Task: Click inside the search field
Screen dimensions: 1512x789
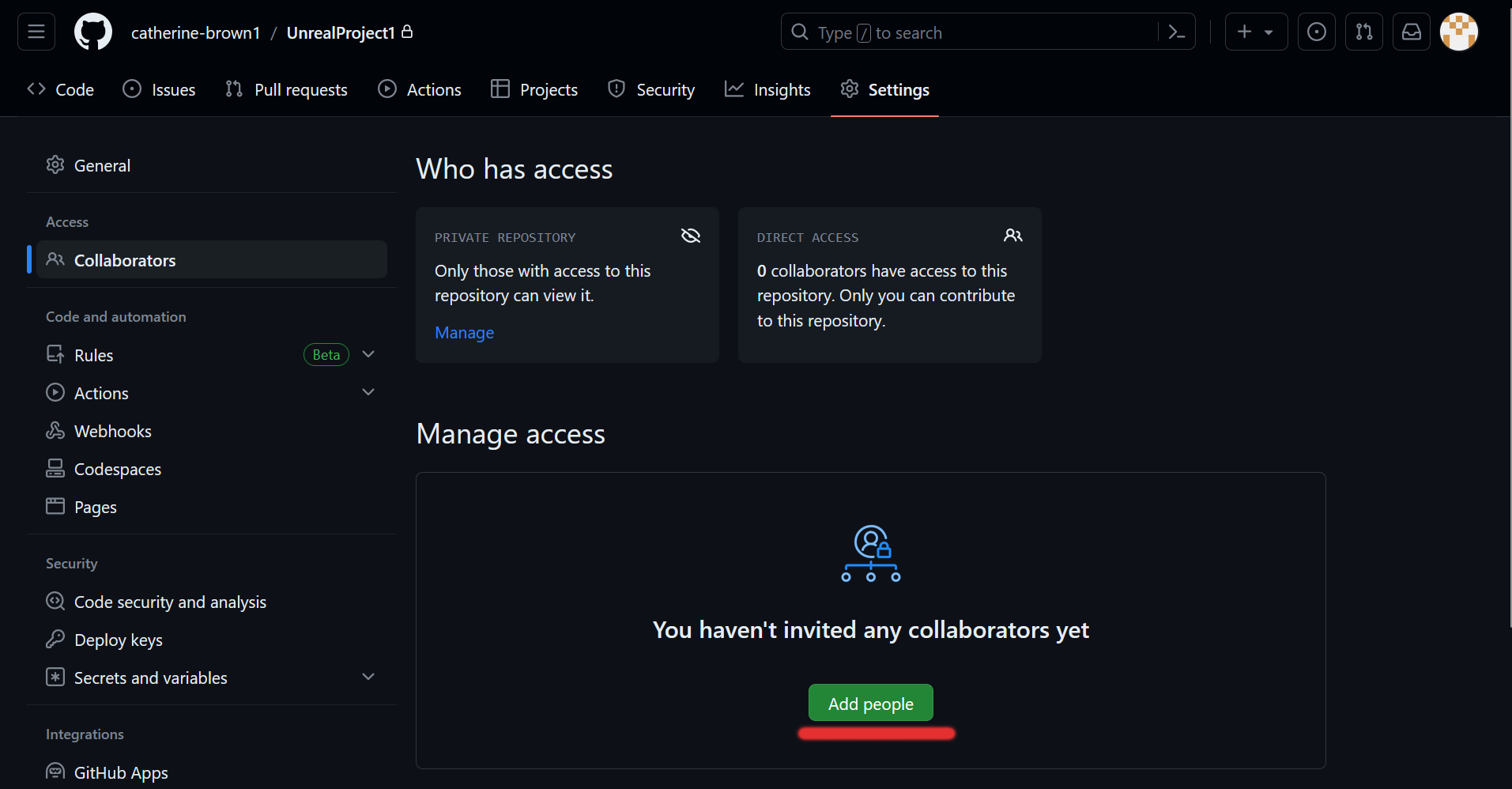Action: (948, 32)
